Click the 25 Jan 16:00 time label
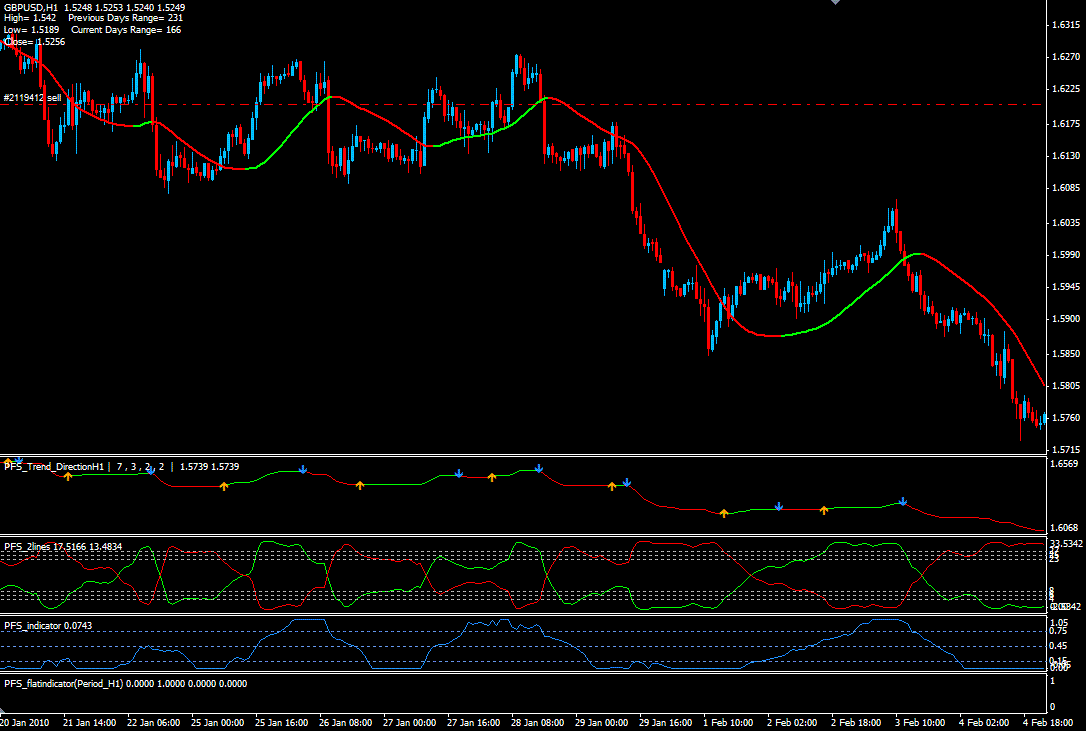Screen dimensions: 1087x733 coord(280,722)
